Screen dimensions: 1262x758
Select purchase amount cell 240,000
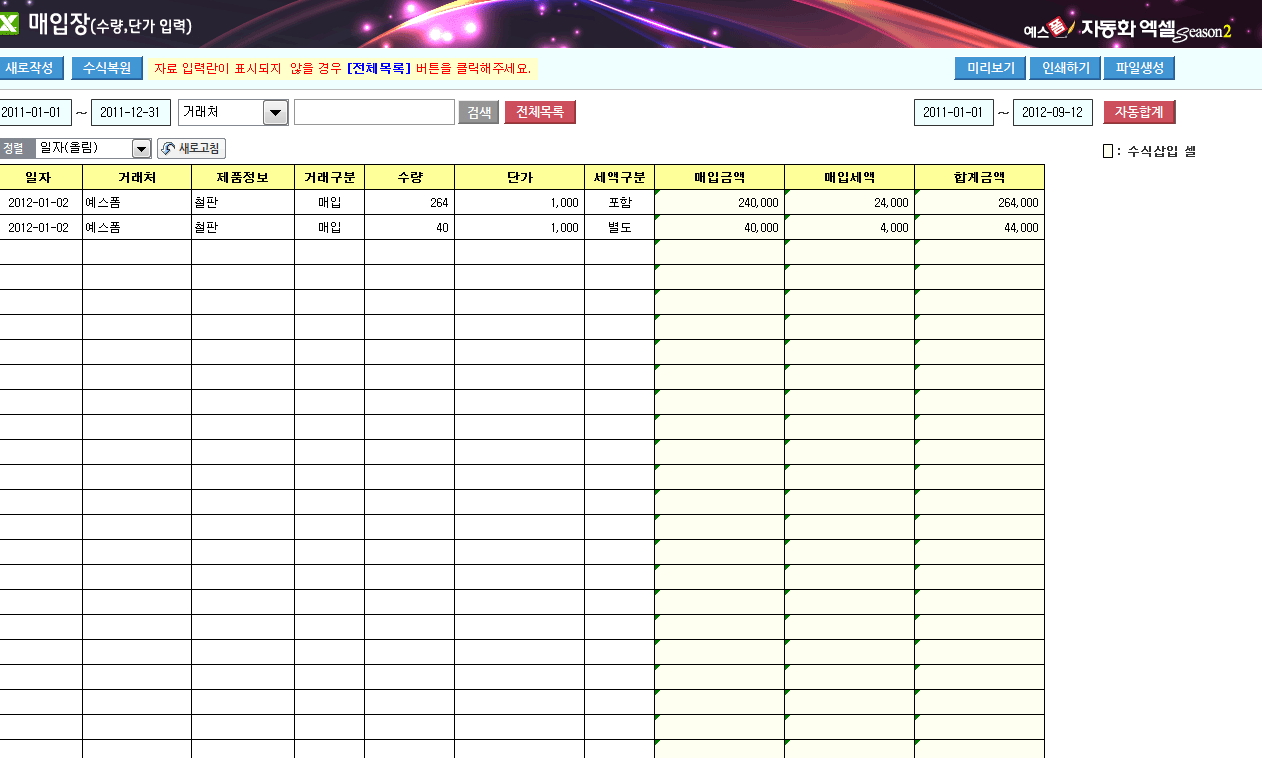[719, 202]
